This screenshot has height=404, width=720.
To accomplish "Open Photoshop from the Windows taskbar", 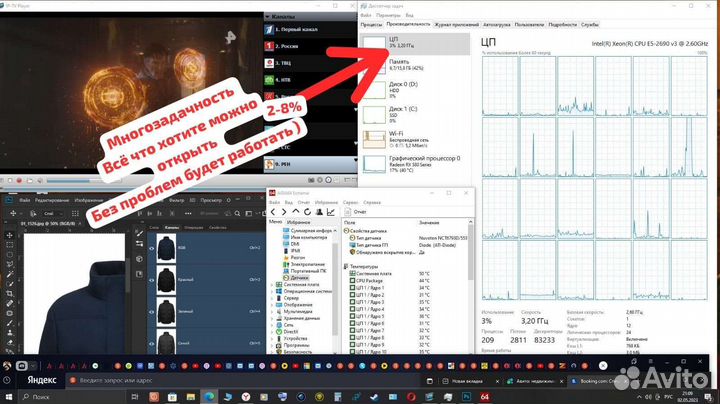I will pos(467,397).
